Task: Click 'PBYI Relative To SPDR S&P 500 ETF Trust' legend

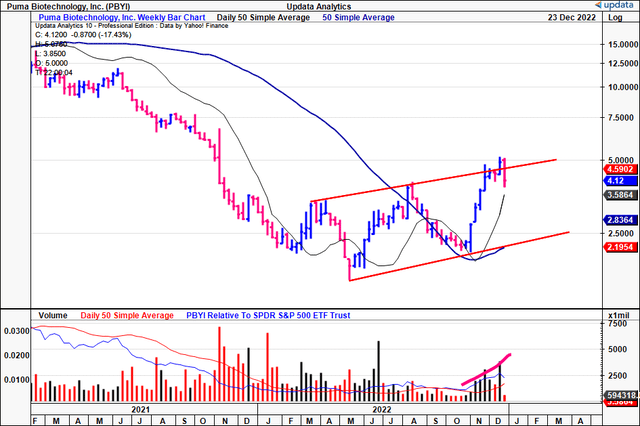Action: pyautogui.click(x=268, y=315)
